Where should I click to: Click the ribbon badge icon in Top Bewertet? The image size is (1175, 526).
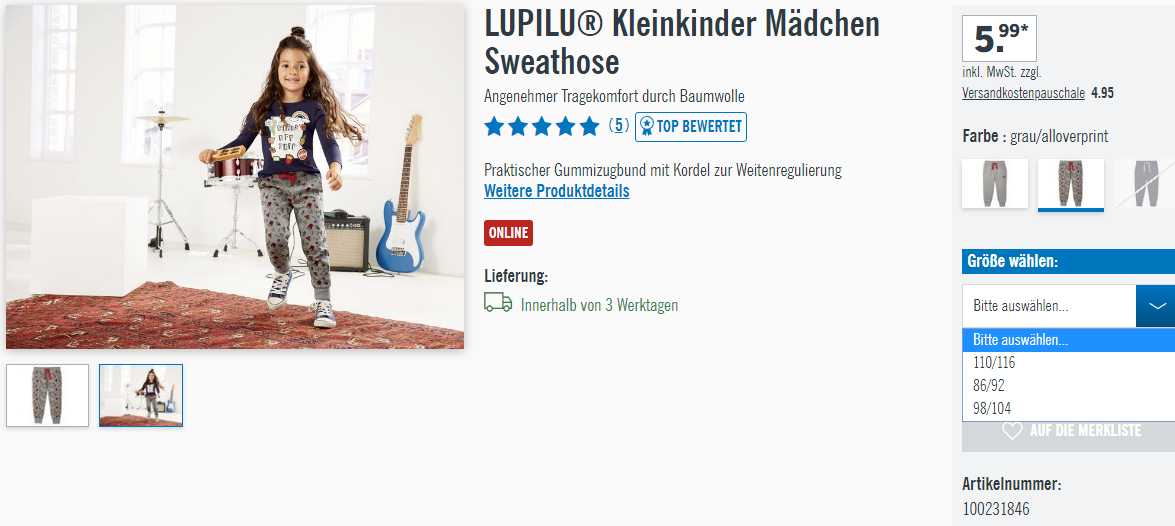click(x=646, y=127)
